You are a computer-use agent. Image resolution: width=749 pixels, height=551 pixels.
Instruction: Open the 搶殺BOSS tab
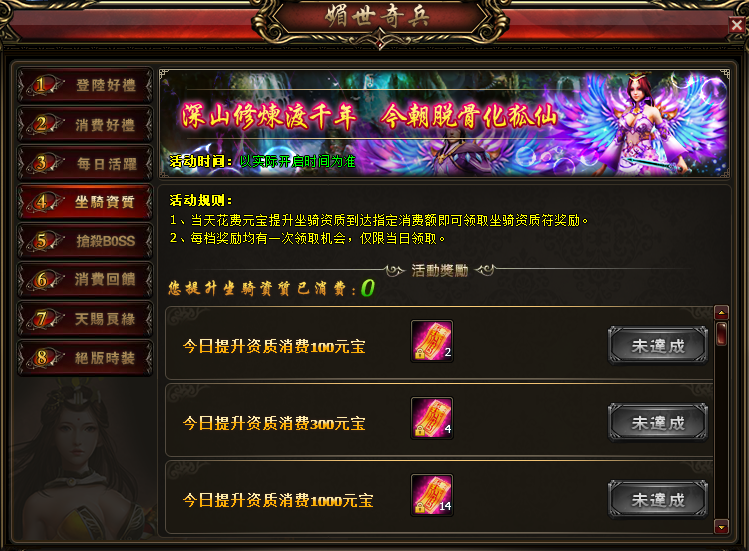(85, 241)
